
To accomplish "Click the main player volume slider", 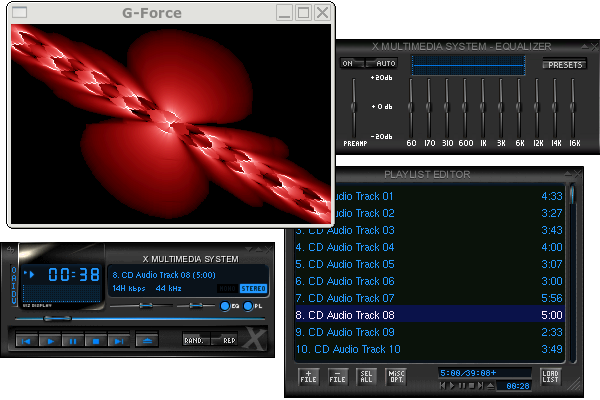I will coord(142,305).
